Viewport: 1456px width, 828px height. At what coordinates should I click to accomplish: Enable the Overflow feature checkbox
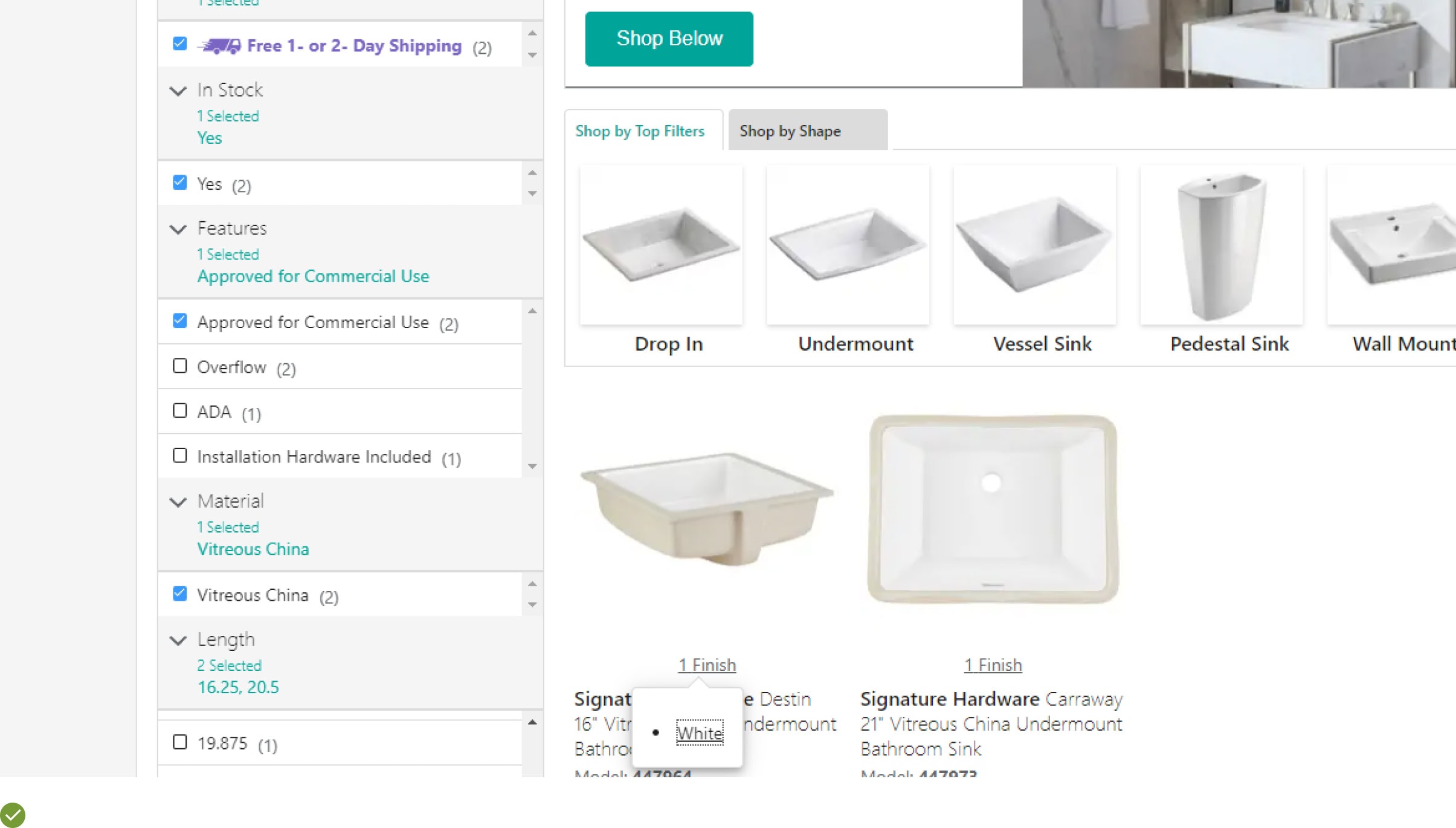[180, 366]
